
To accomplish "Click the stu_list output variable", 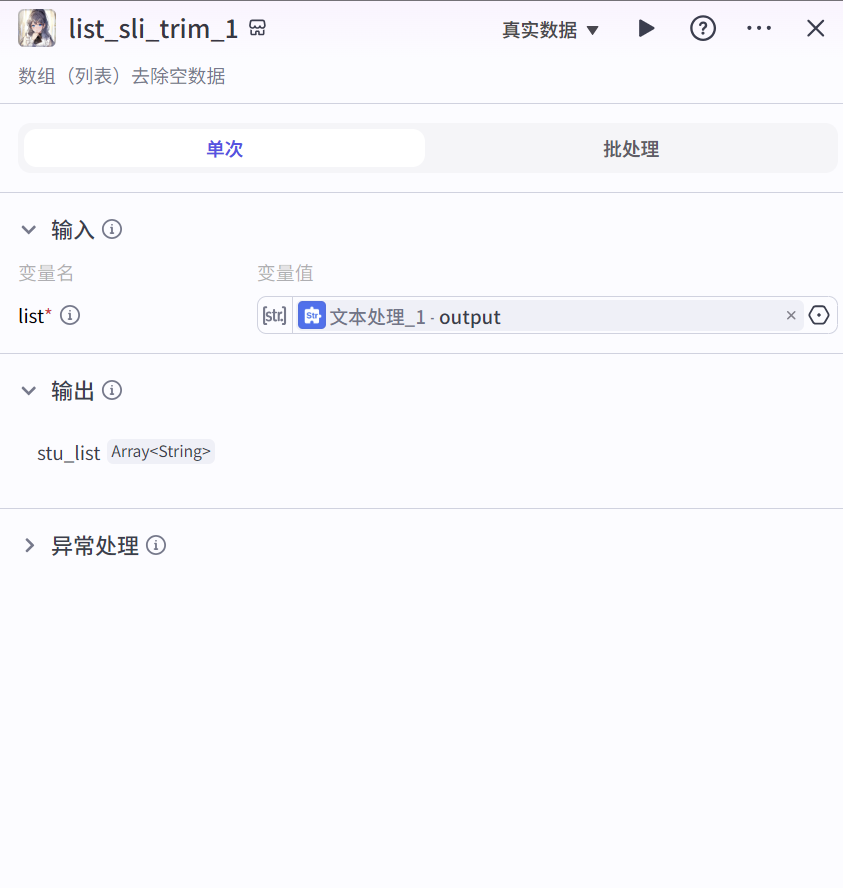I will [x=69, y=452].
